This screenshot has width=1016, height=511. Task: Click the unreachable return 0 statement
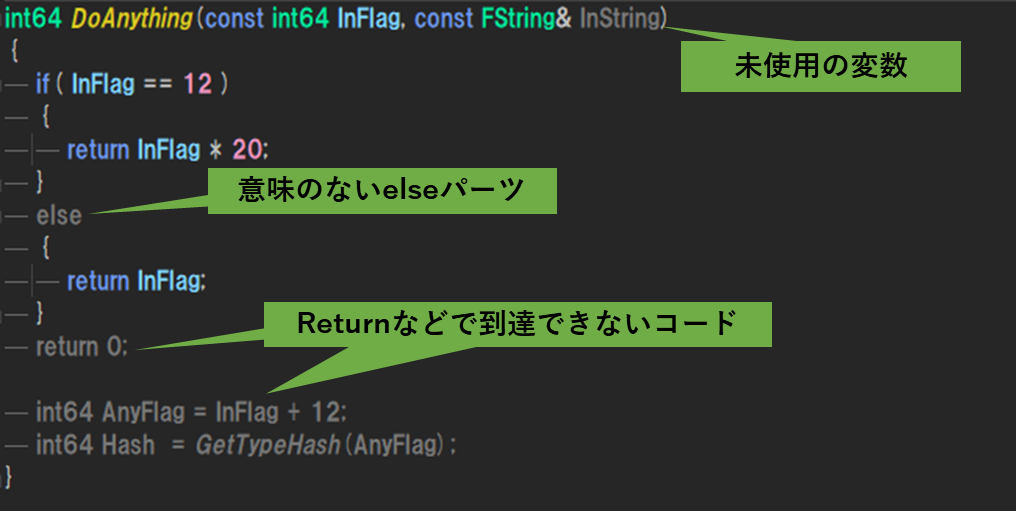pyautogui.click(x=82, y=347)
